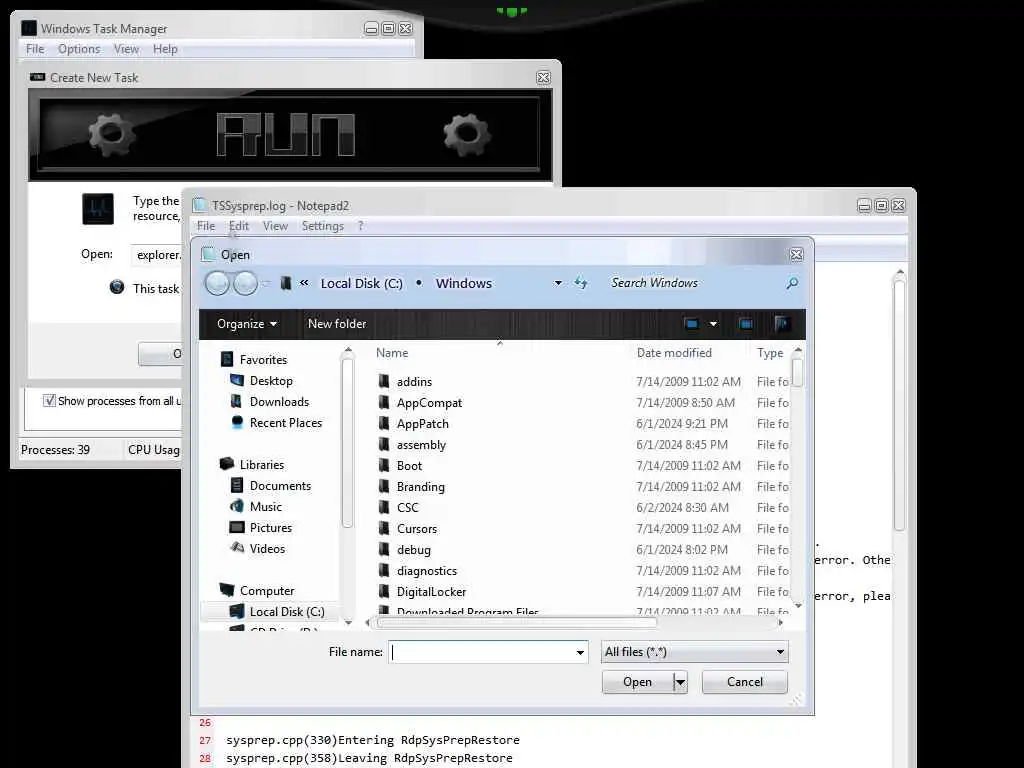Click the Documents library icon
This screenshot has width=1024, height=768.
tap(236, 485)
